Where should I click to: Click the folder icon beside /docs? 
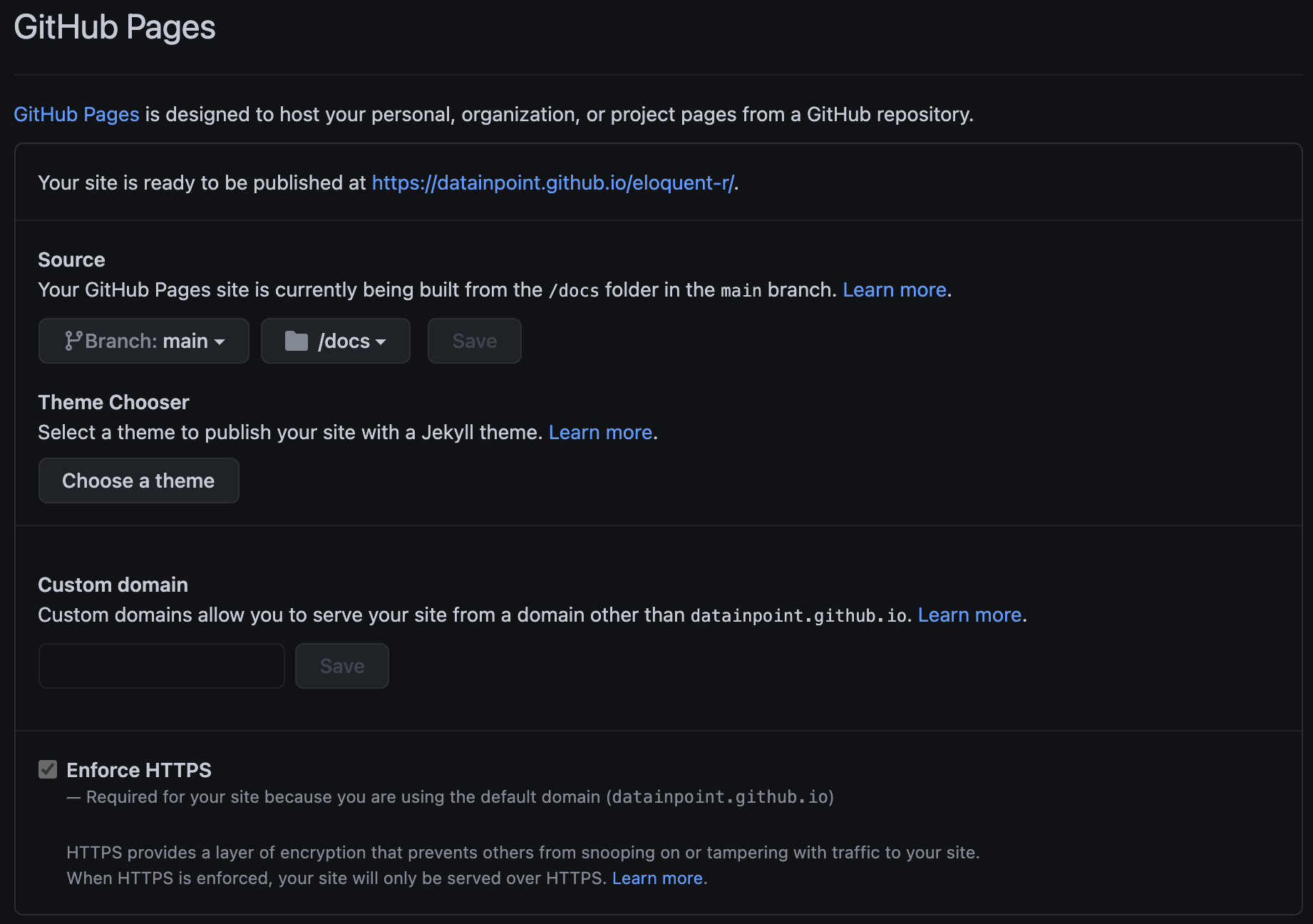click(x=297, y=341)
